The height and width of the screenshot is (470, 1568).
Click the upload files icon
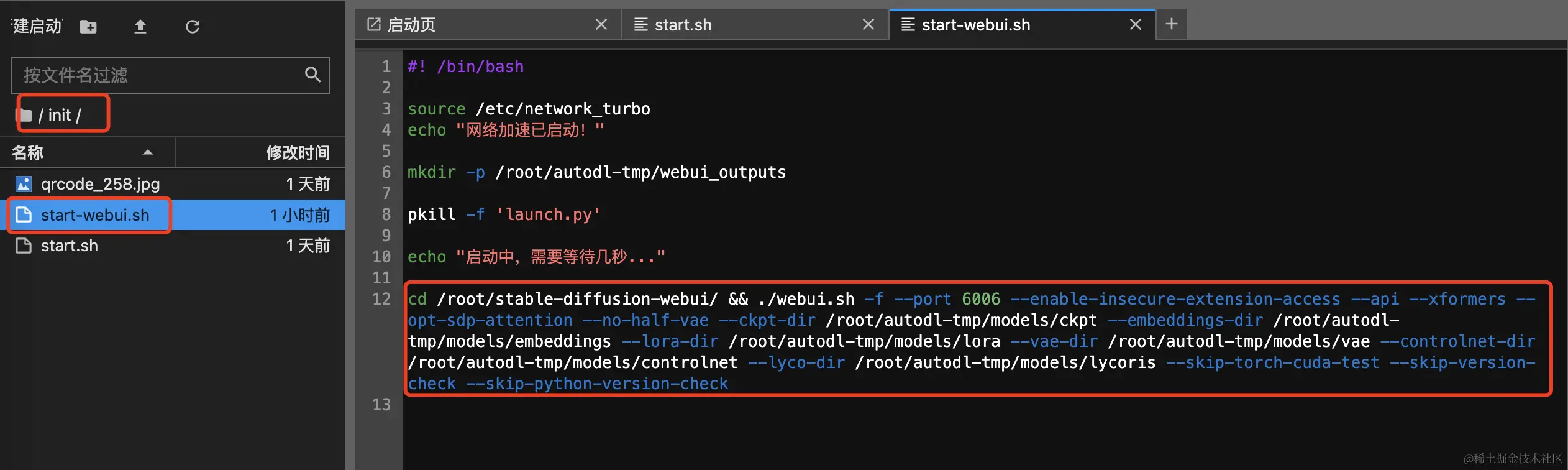coord(140,27)
